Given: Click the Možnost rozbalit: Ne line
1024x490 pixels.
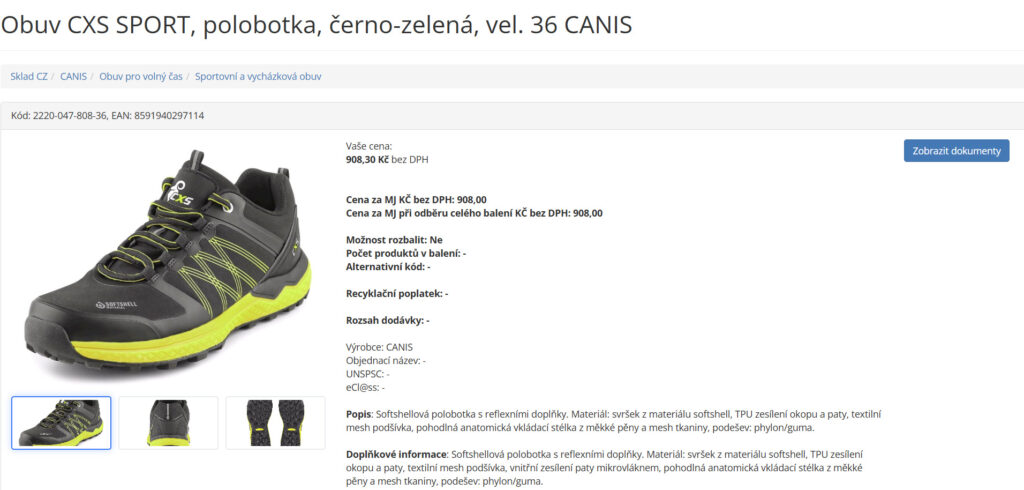Looking at the screenshot, I should (x=394, y=240).
